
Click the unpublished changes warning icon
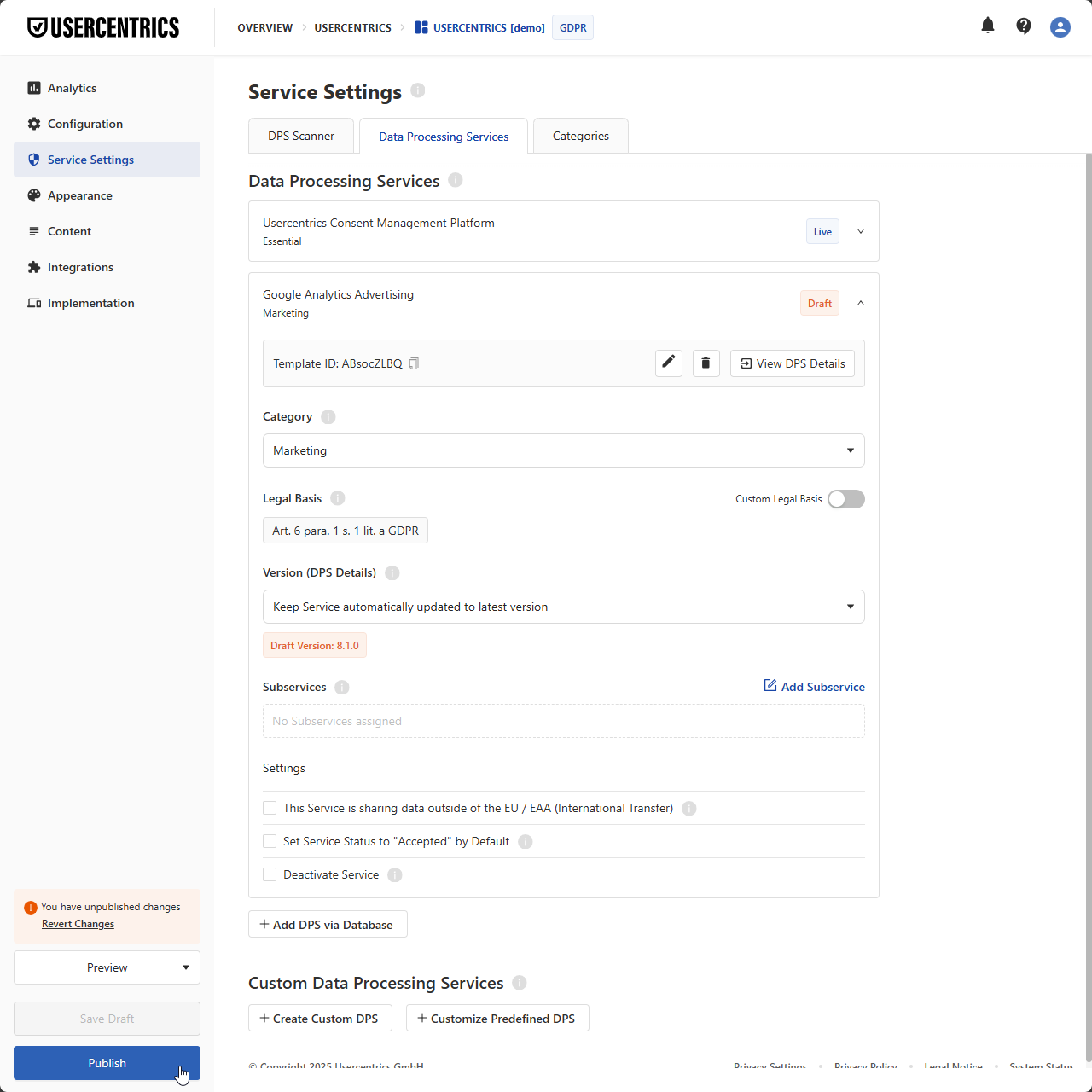[x=31, y=908]
